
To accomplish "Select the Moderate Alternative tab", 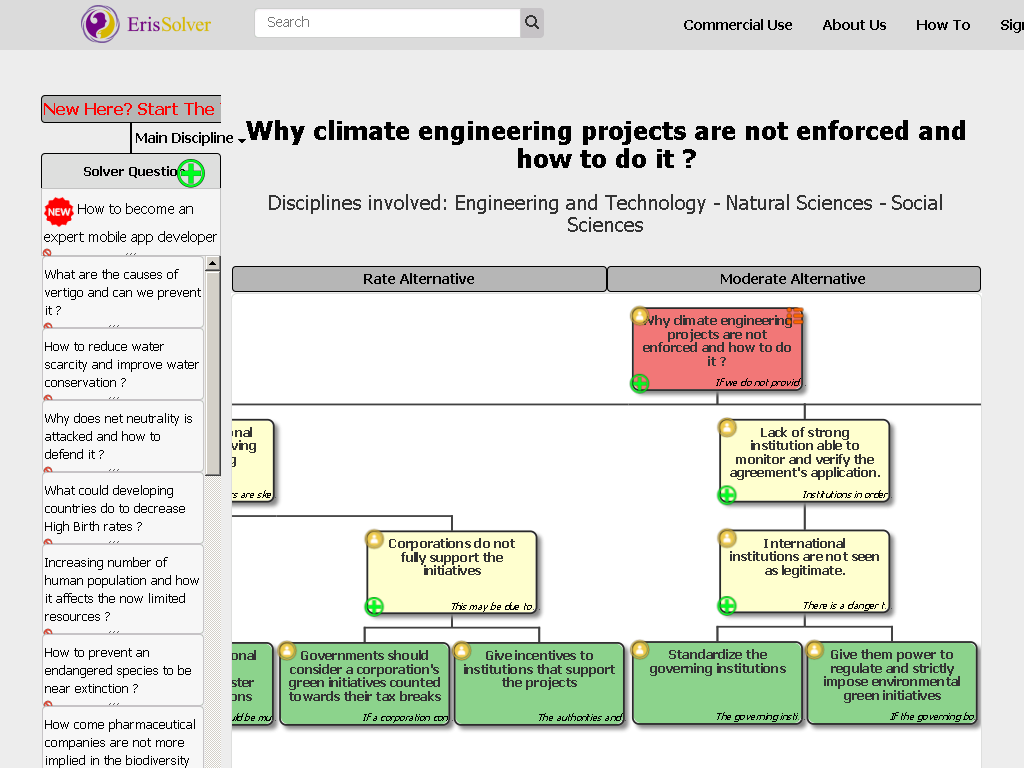I will (793, 279).
